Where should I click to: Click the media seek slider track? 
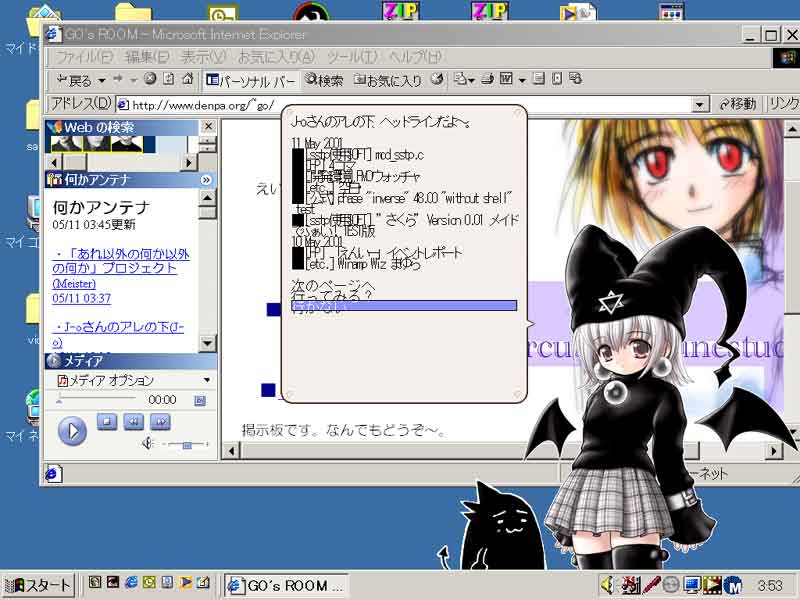click(96, 398)
